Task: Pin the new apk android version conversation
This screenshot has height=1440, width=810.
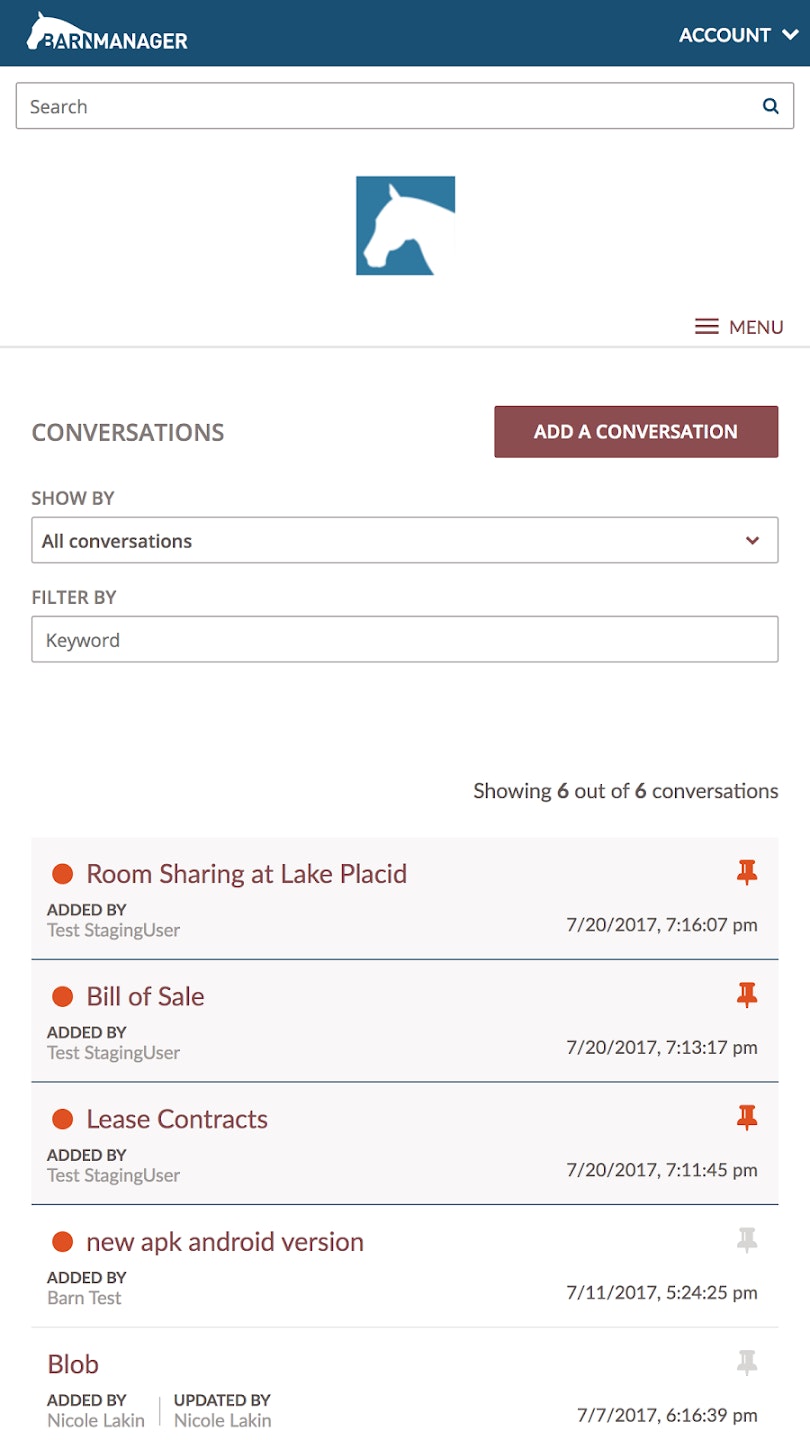Action: coord(746,1241)
